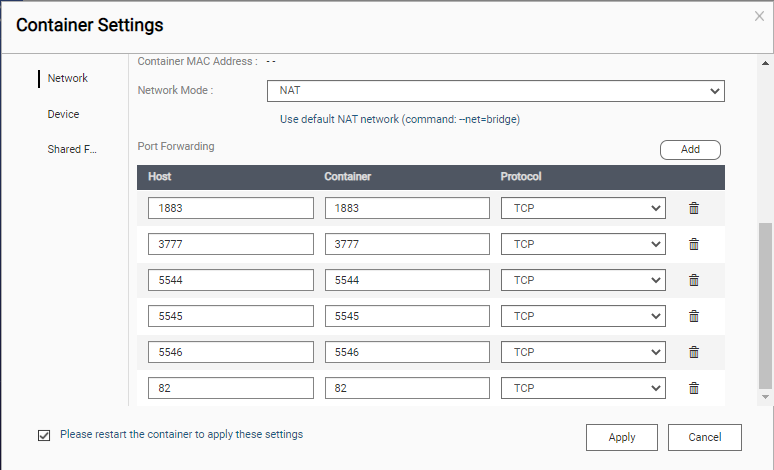Add a new port forwarding rule

(x=690, y=149)
